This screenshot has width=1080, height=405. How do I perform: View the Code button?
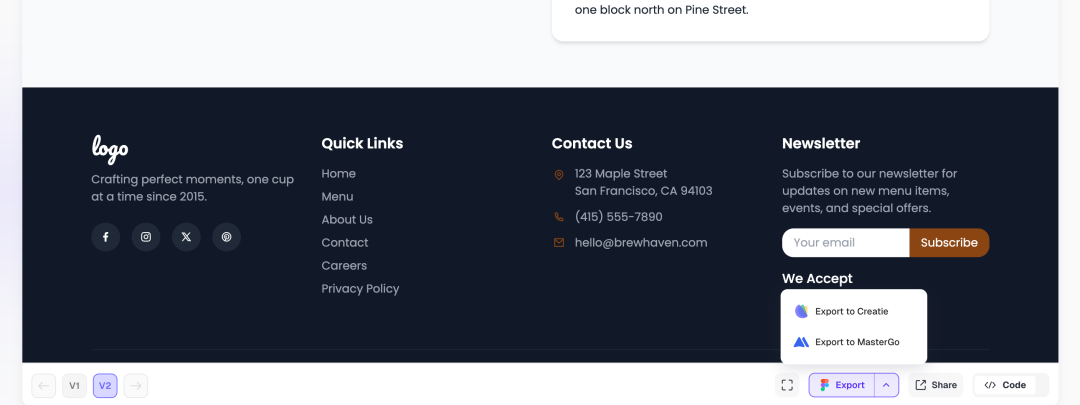(x=1005, y=385)
